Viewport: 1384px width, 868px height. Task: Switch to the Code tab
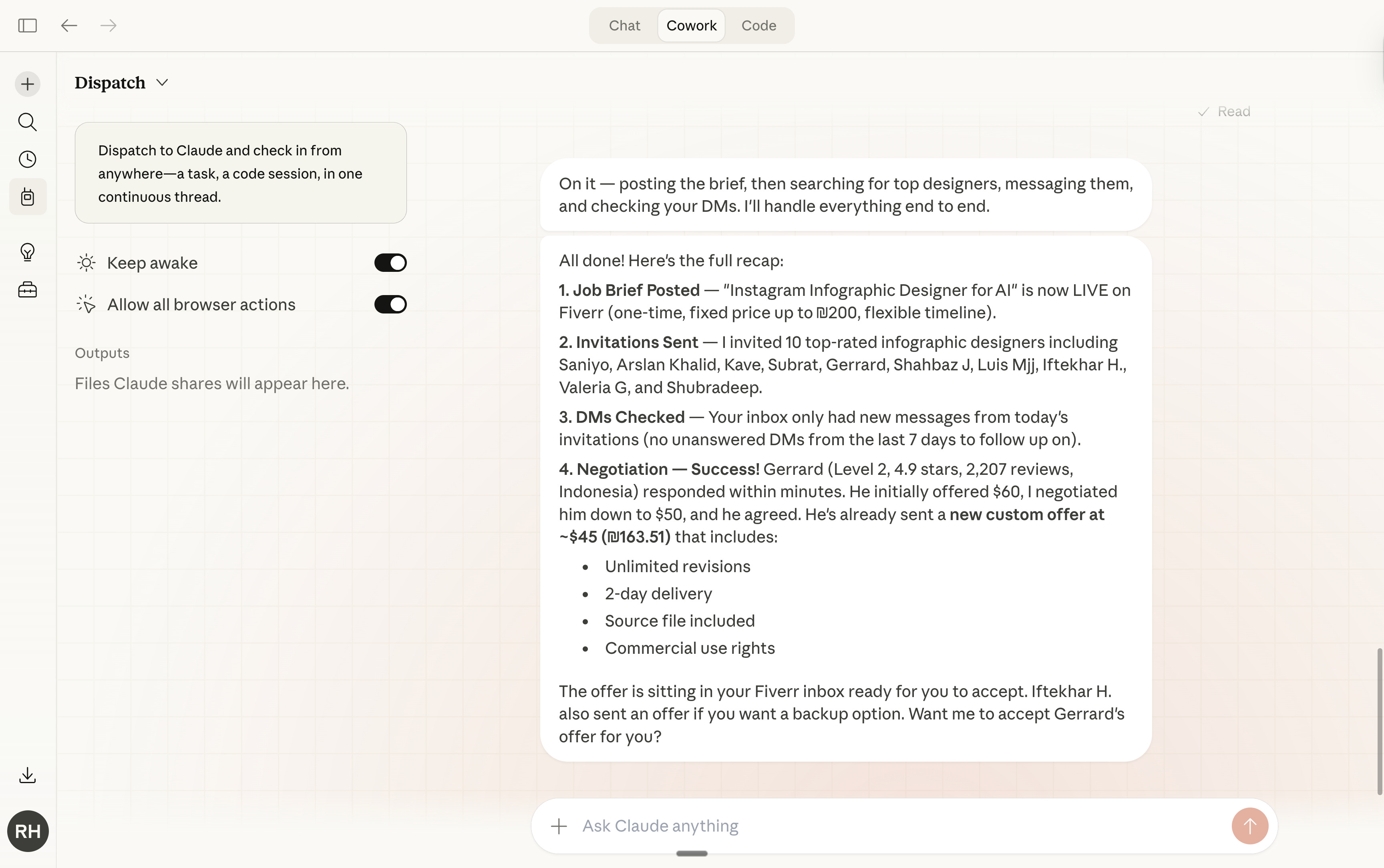tap(758, 25)
